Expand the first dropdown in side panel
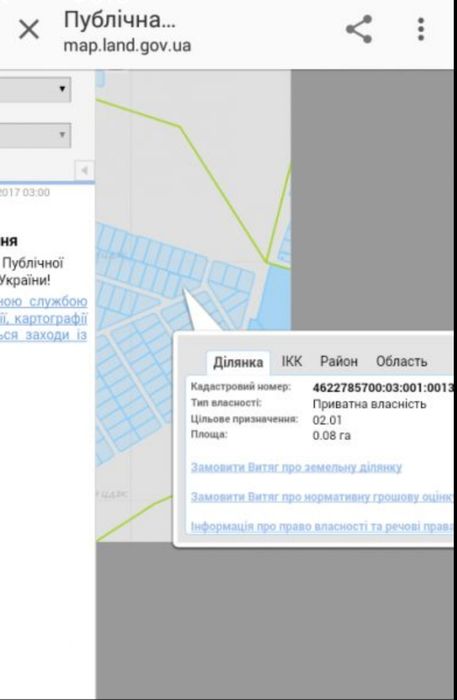The image size is (457, 700). (x=35, y=90)
